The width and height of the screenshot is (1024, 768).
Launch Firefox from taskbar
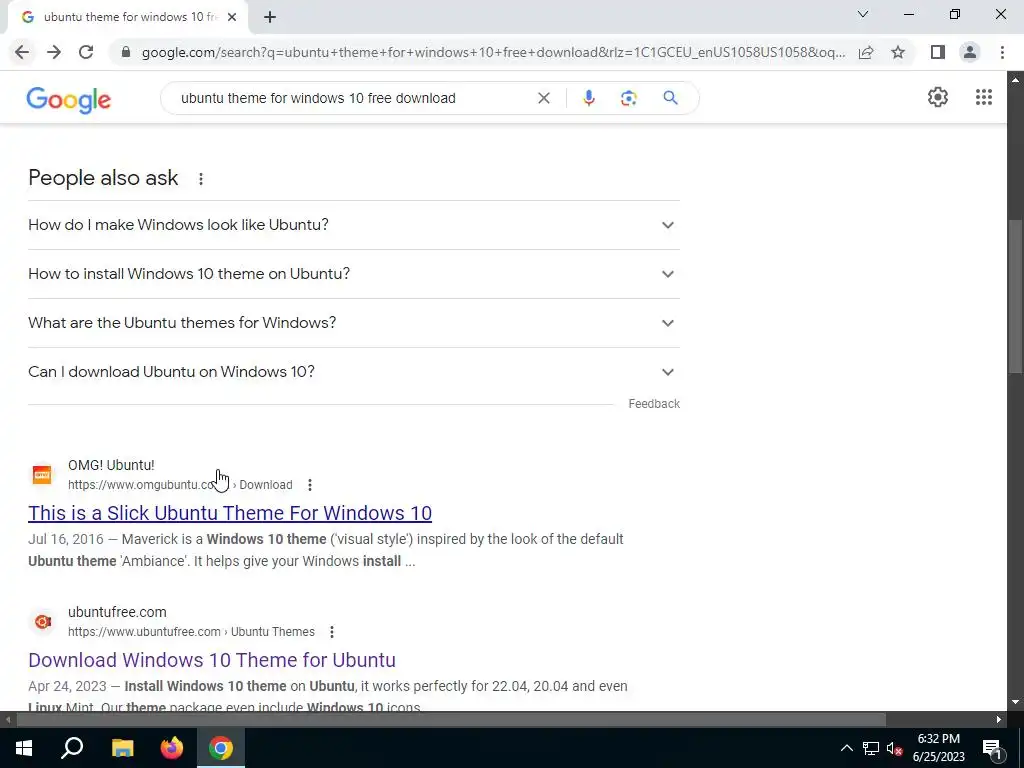(x=172, y=748)
